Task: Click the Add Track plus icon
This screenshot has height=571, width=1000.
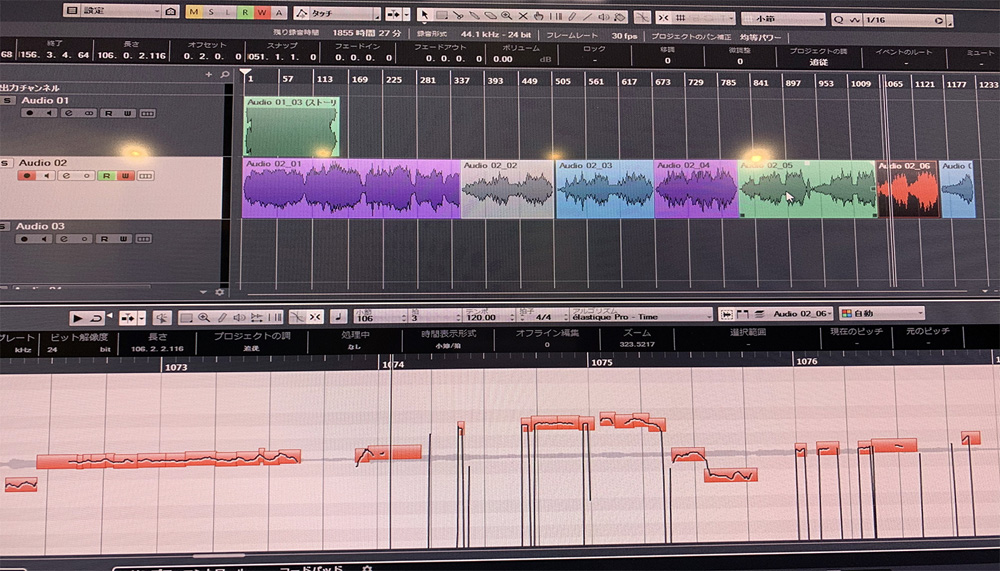Action: (x=208, y=74)
